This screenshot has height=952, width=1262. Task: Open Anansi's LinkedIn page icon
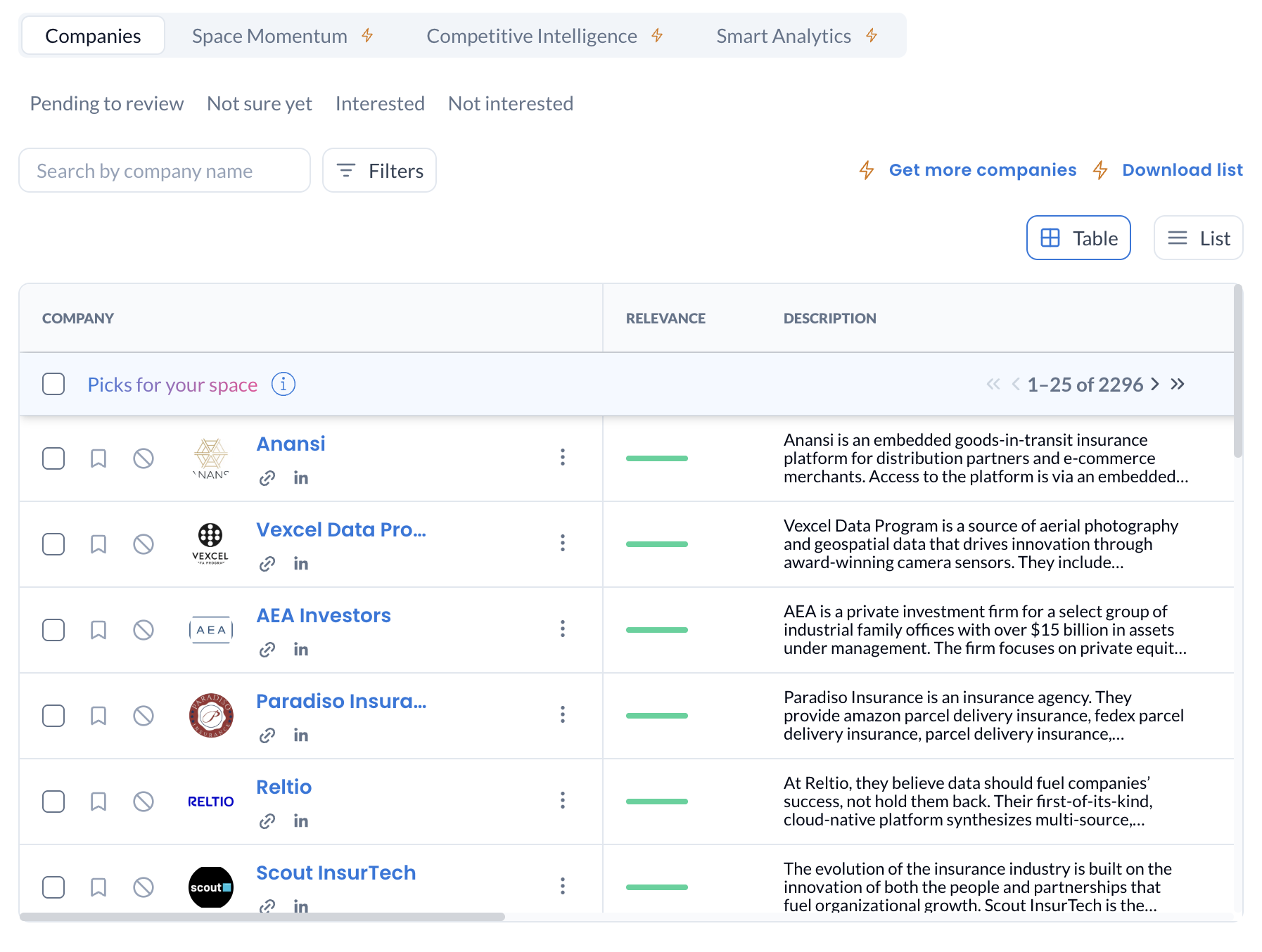click(301, 478)
